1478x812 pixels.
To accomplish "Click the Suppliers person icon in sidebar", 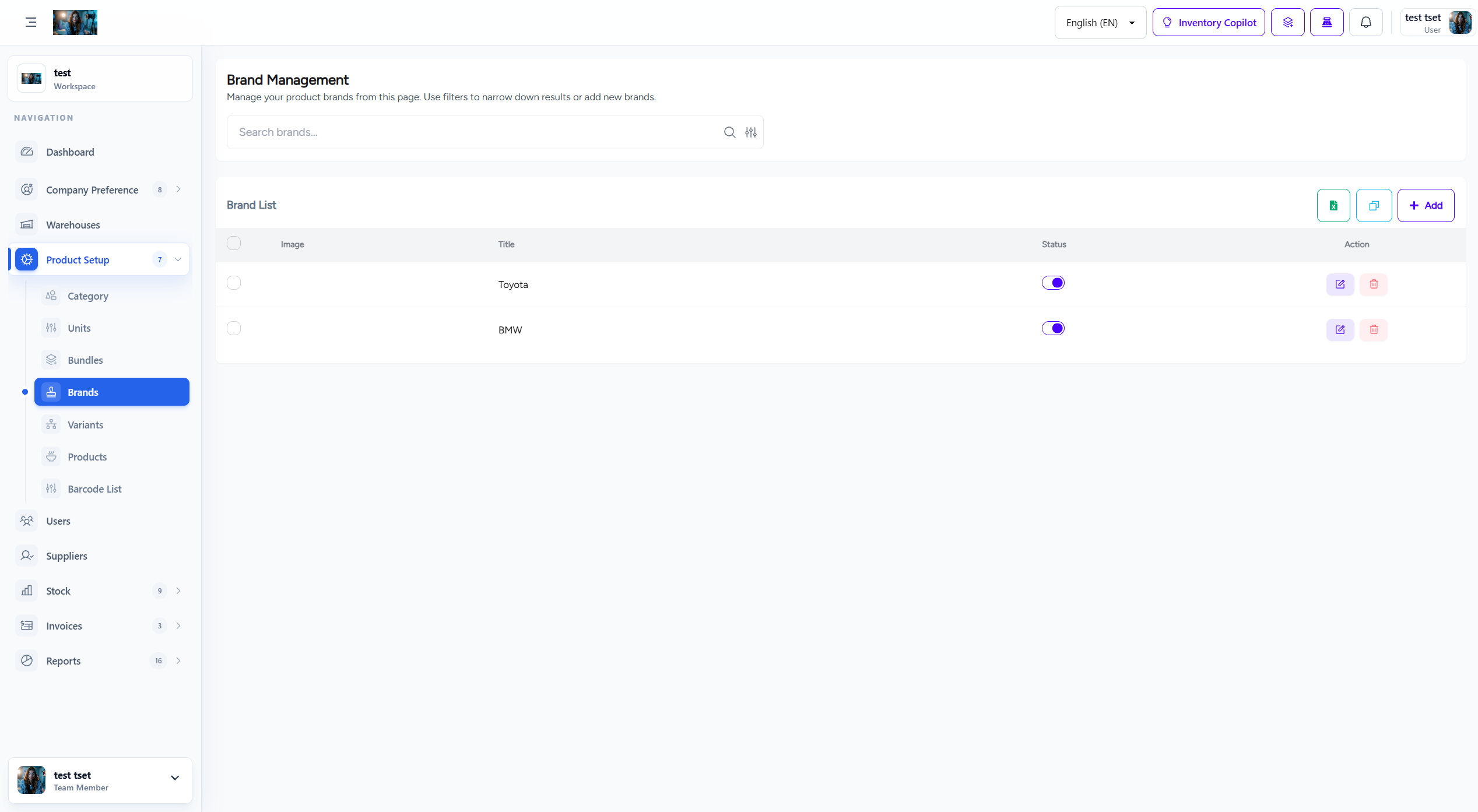I will click(27, 556).
